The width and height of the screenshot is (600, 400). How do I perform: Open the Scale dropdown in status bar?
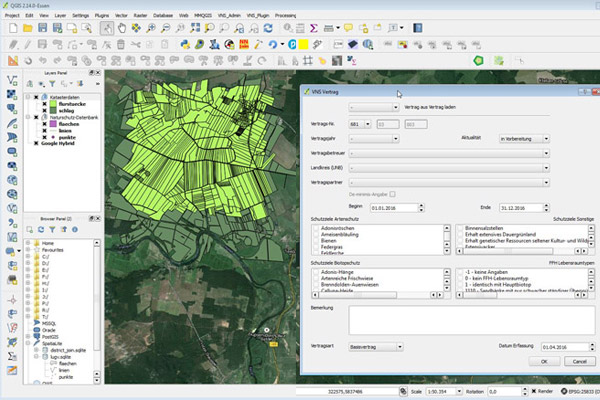tap(459, 391)
